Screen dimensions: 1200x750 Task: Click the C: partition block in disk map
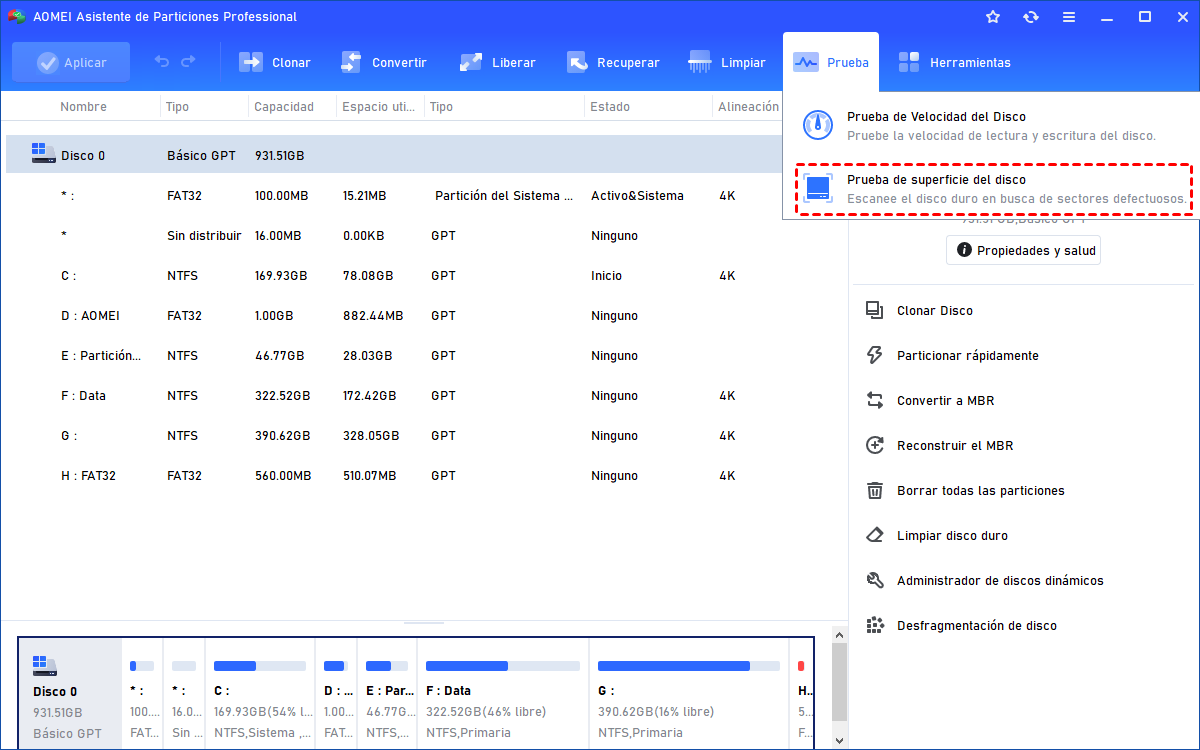(260, 695)
